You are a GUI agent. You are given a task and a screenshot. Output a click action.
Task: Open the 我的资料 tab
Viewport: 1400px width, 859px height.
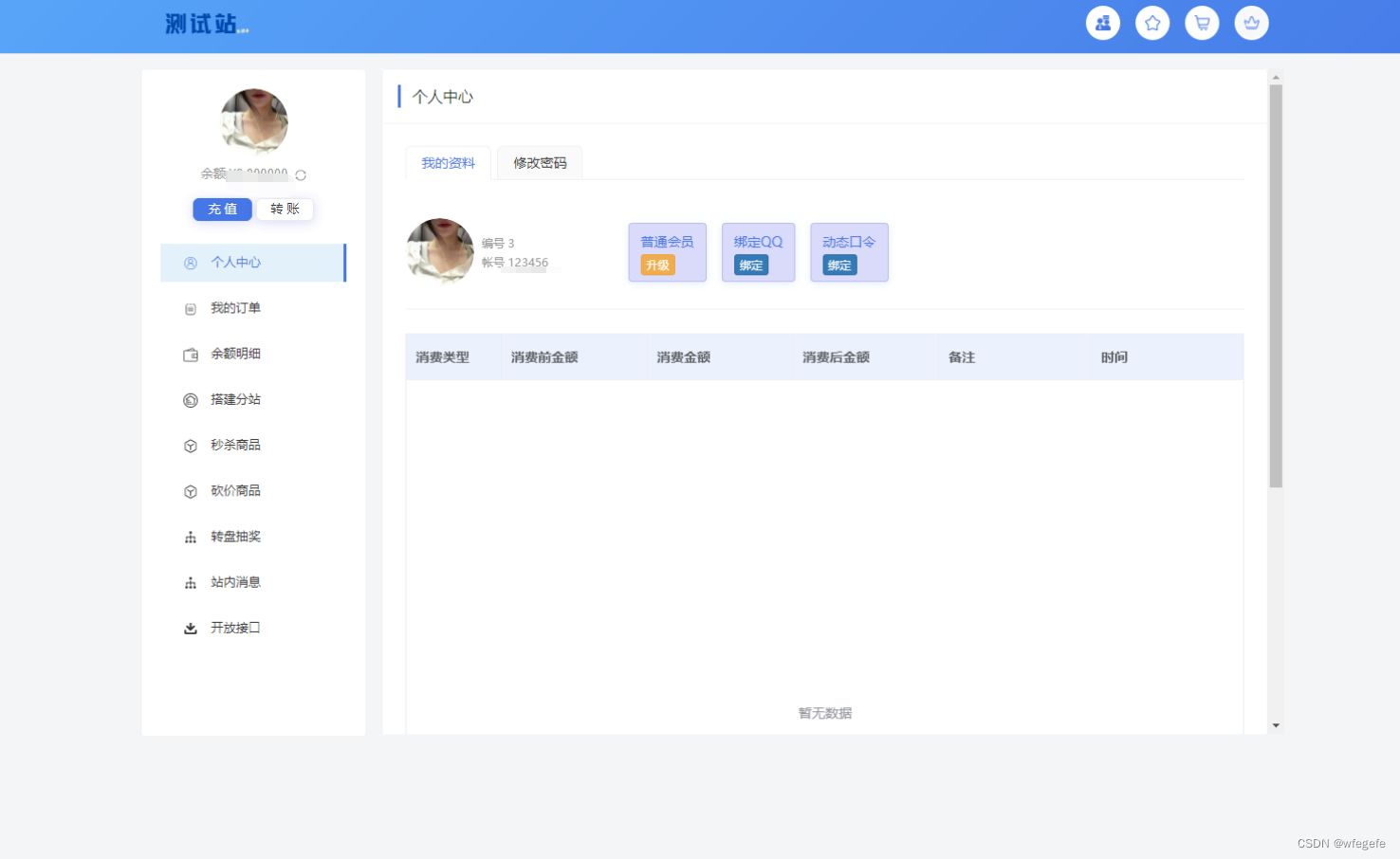tap(447, 162)
